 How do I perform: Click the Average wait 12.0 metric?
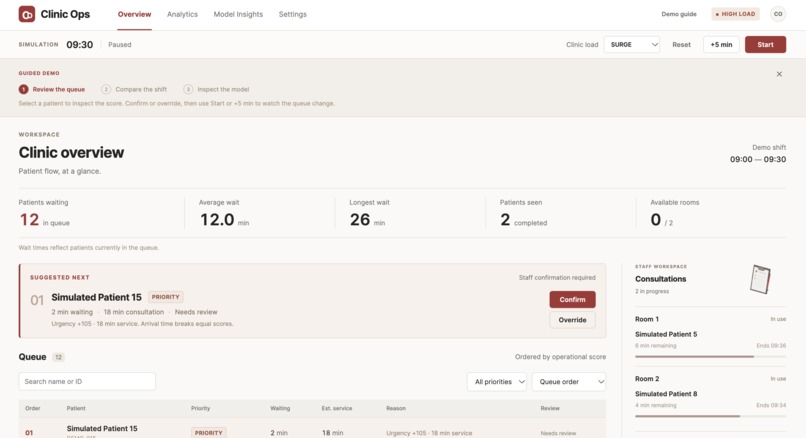[224, 214]
